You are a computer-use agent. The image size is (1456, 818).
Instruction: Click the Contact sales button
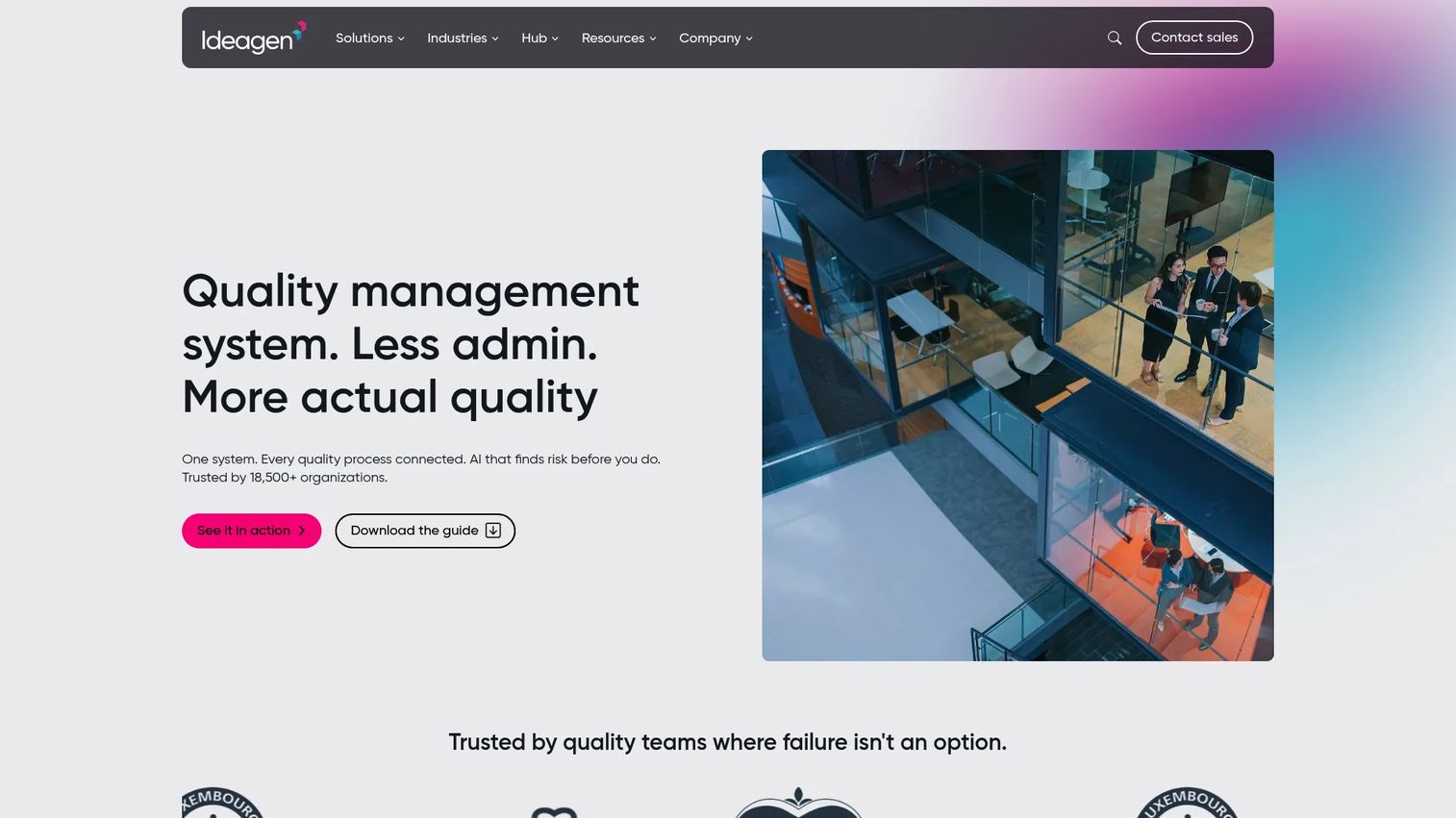(1194, 37)
